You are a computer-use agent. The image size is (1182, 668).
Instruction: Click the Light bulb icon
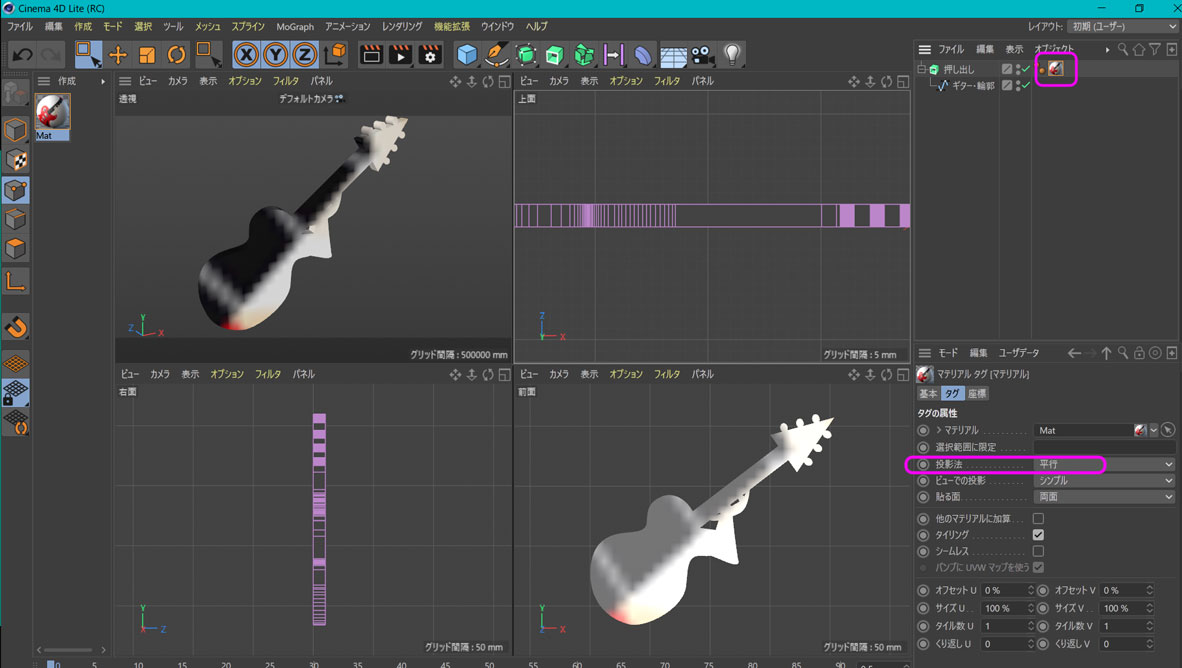[733, 55]
